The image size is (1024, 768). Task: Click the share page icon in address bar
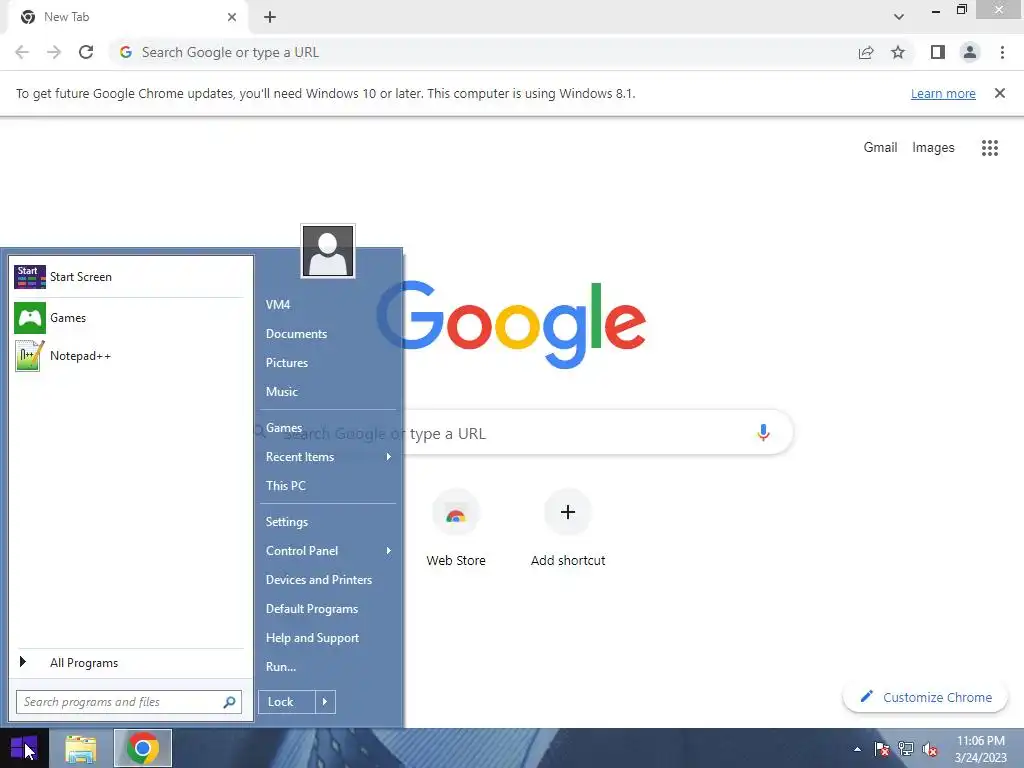coord(866,52)
